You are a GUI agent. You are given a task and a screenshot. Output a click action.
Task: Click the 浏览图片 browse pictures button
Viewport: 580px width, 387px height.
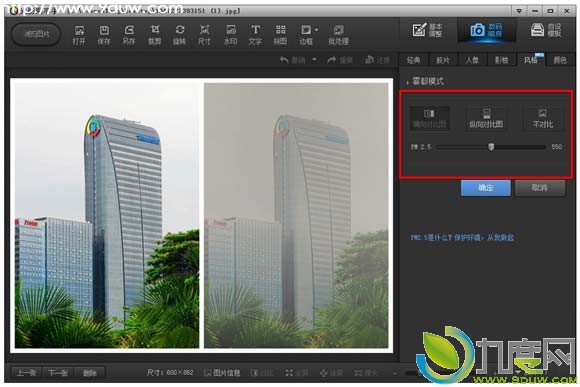[x=36, y=34]
